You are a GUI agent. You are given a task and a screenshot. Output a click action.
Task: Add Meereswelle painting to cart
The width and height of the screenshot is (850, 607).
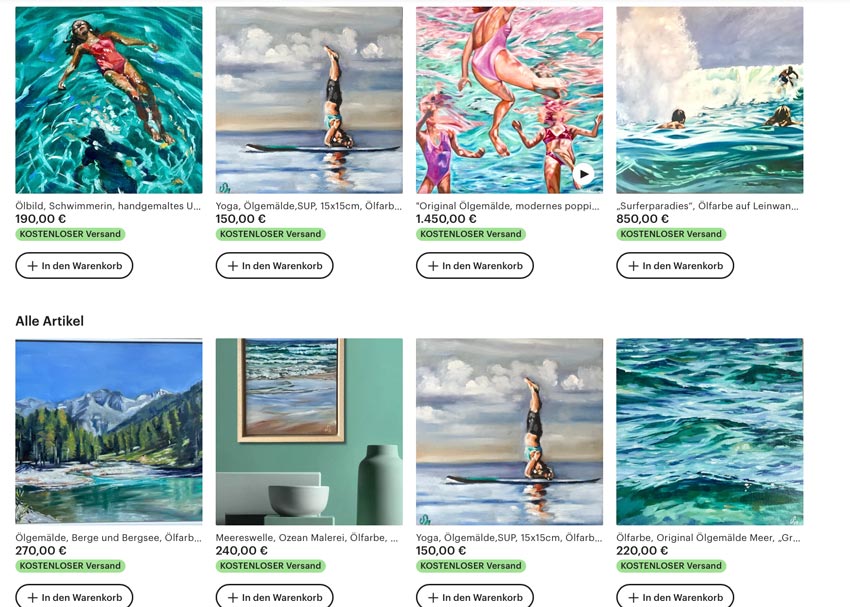click(x=274, y=596)
